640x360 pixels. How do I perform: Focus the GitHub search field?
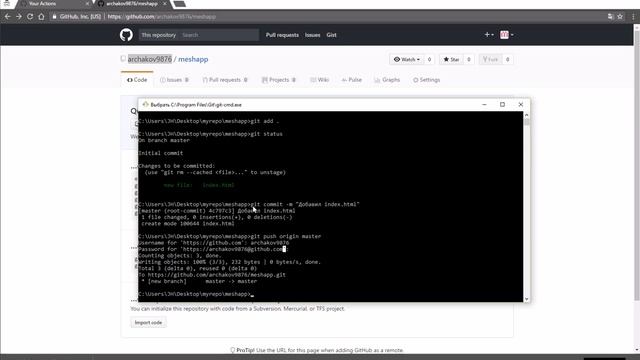click(x=219, y=35)
